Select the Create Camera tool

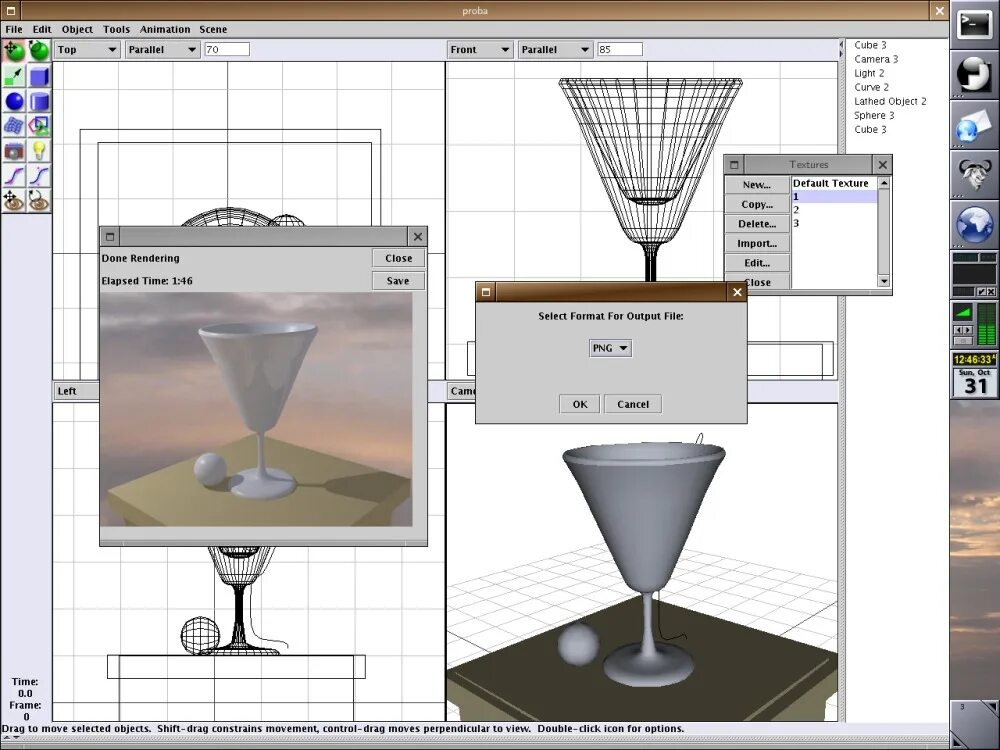pyautogui.click(x=14, y=151)
